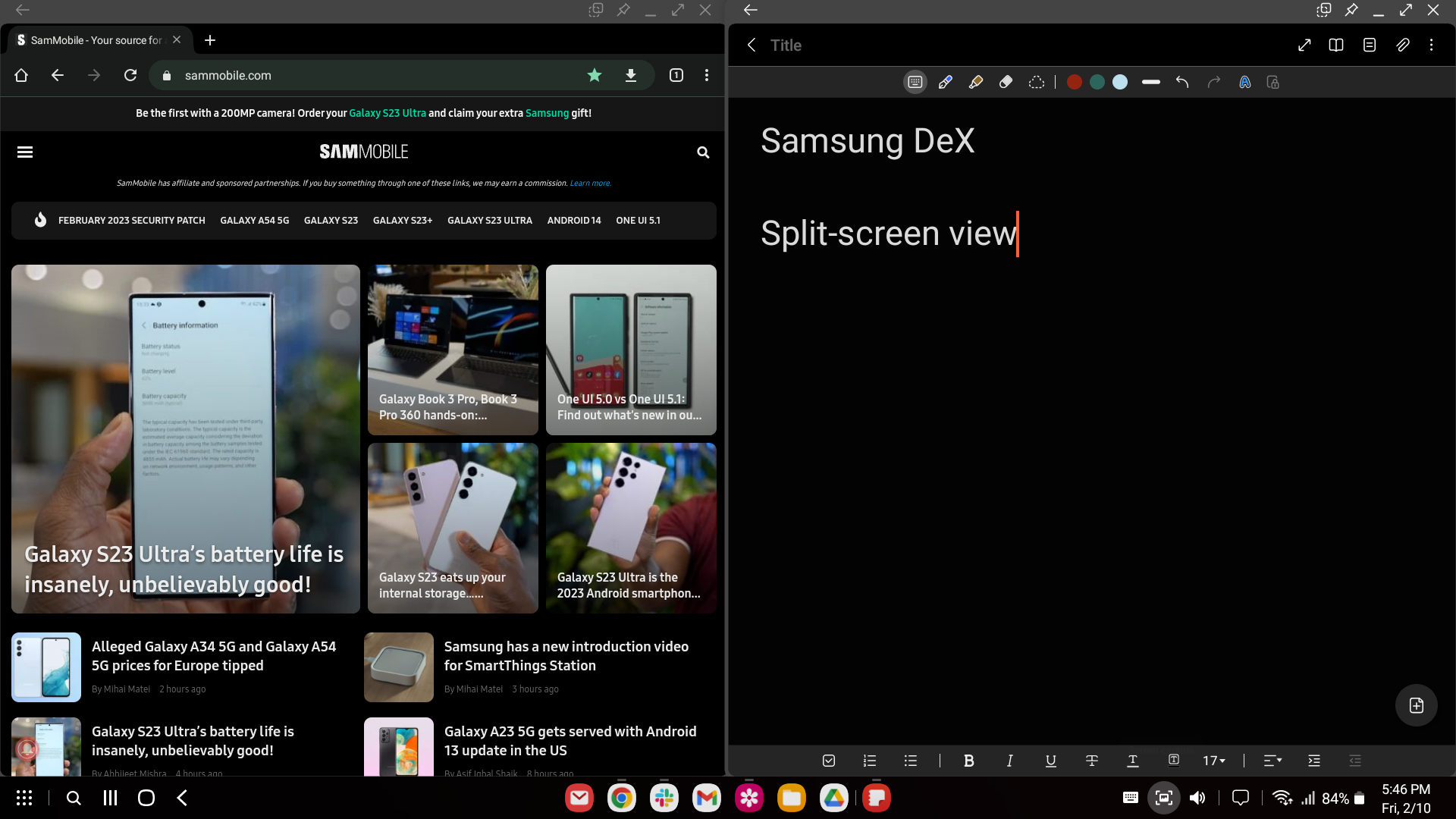Attach a file with paperclip icon
1456x819 pixels.
click(x=1402, y=45)
